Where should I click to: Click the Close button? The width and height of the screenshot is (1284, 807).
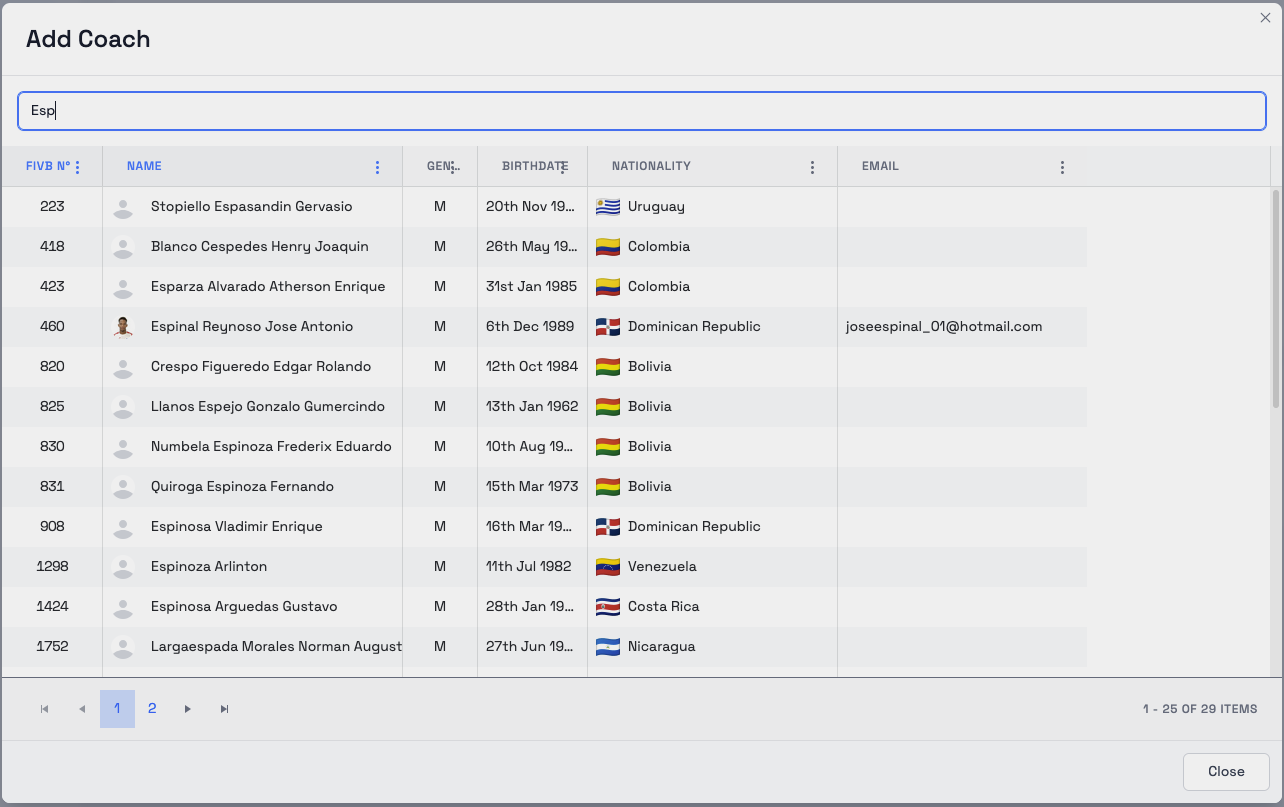(x=1225, y=772)
